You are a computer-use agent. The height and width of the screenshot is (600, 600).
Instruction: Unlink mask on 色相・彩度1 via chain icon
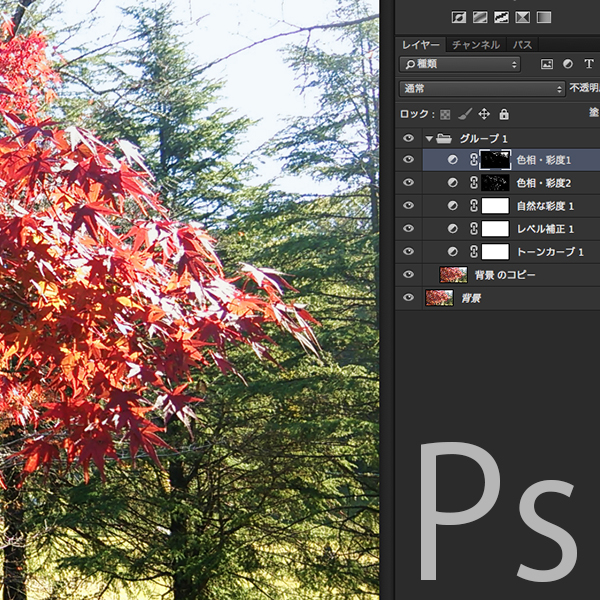pyautogui.click(x=474, y=160)
